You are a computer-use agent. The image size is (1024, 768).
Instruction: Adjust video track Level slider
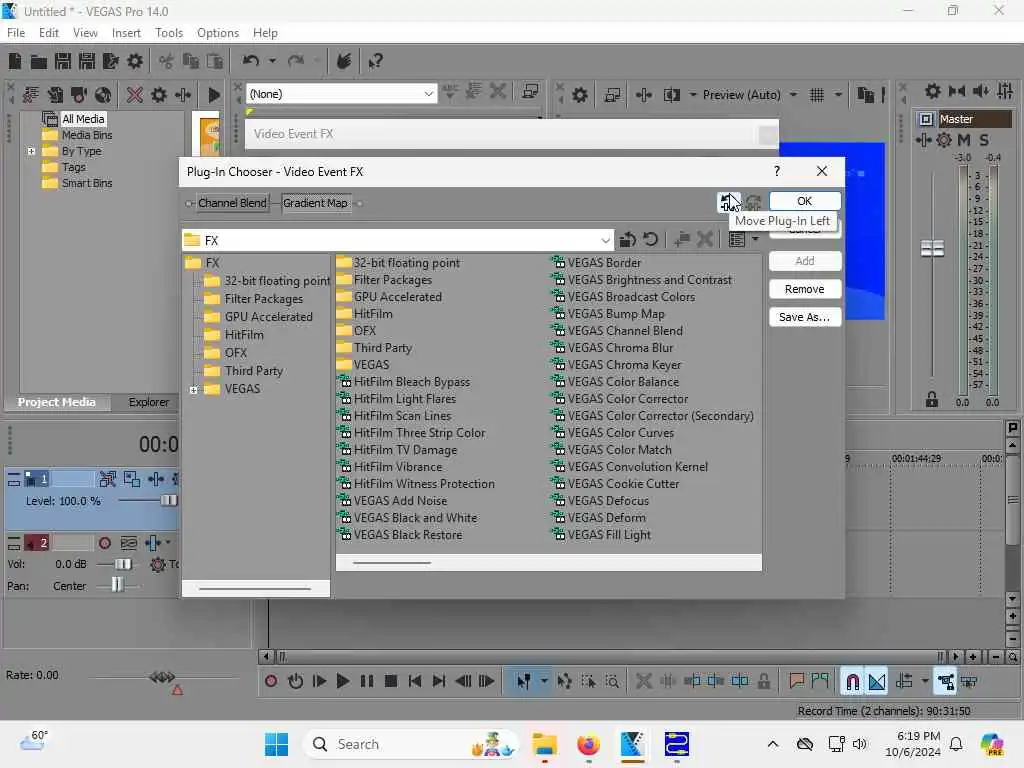(168, 501)
